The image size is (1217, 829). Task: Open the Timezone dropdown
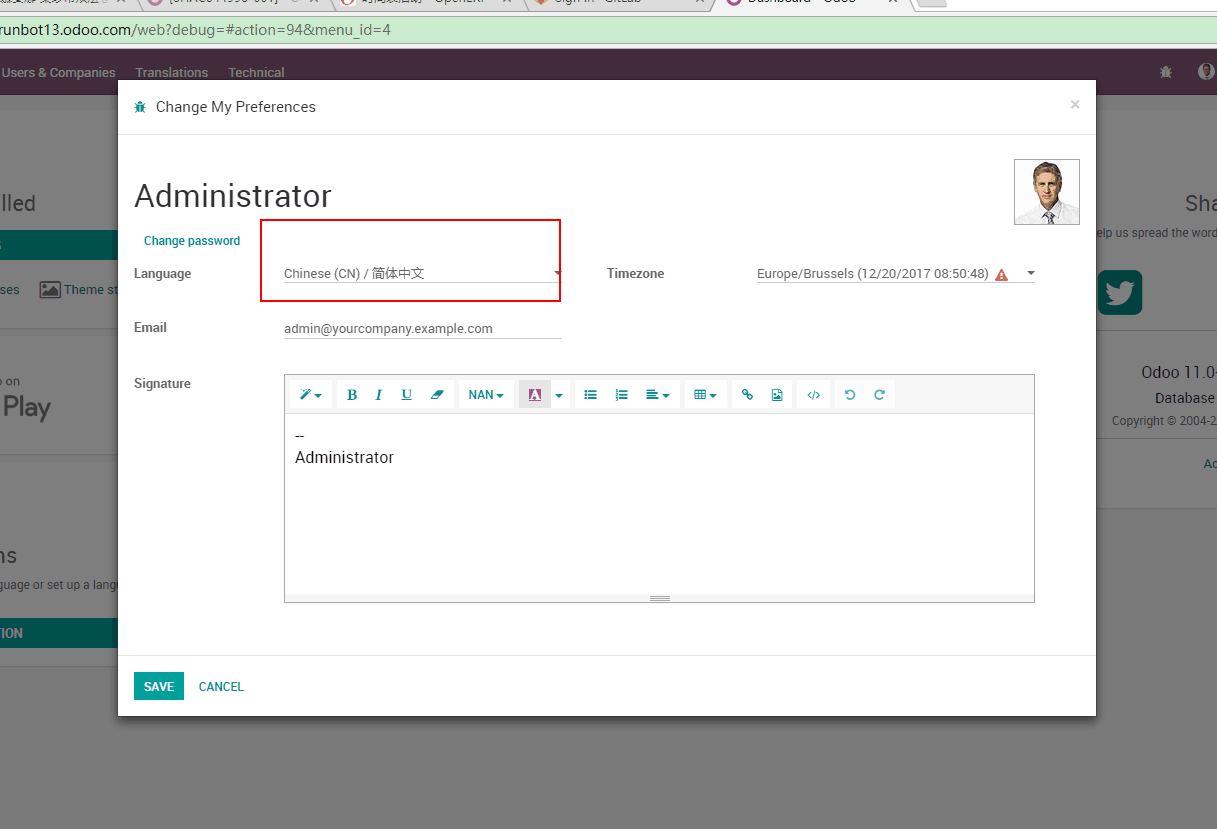click(895, 274)
